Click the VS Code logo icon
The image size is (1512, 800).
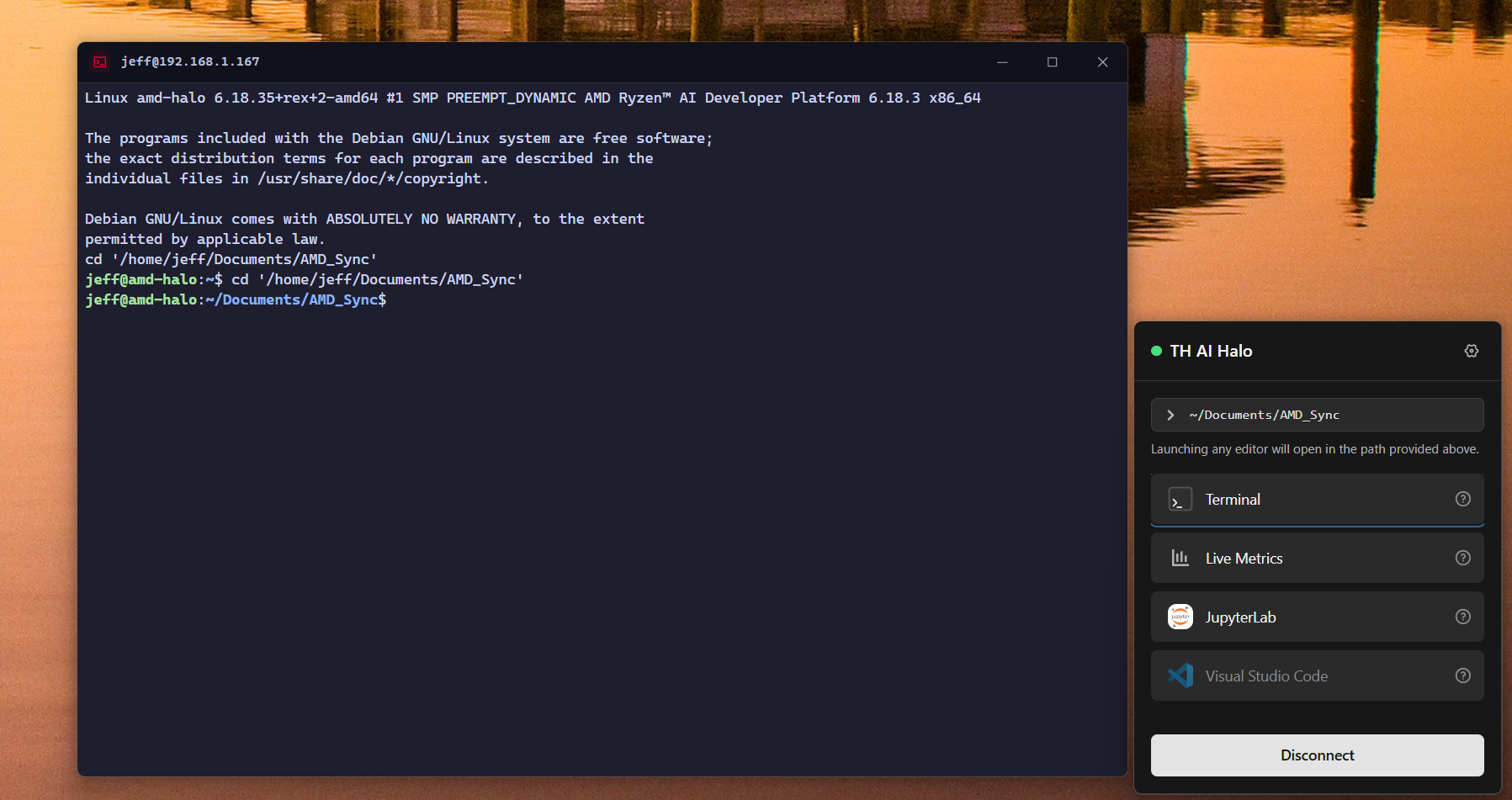pyautogui.click(x=1180, y=675)
